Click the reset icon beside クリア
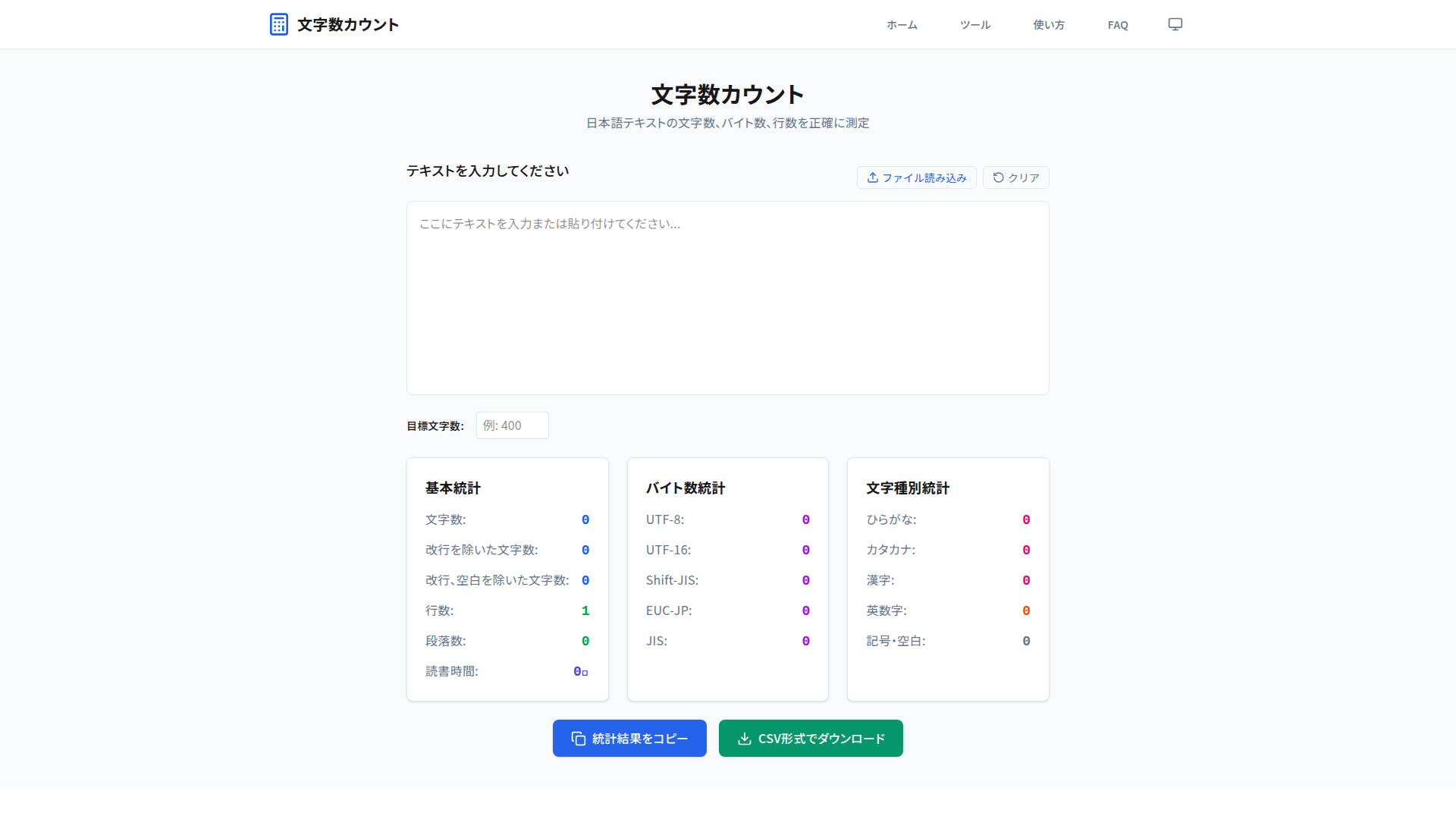This screenshot has width=1456, height=819. point(998,177)
